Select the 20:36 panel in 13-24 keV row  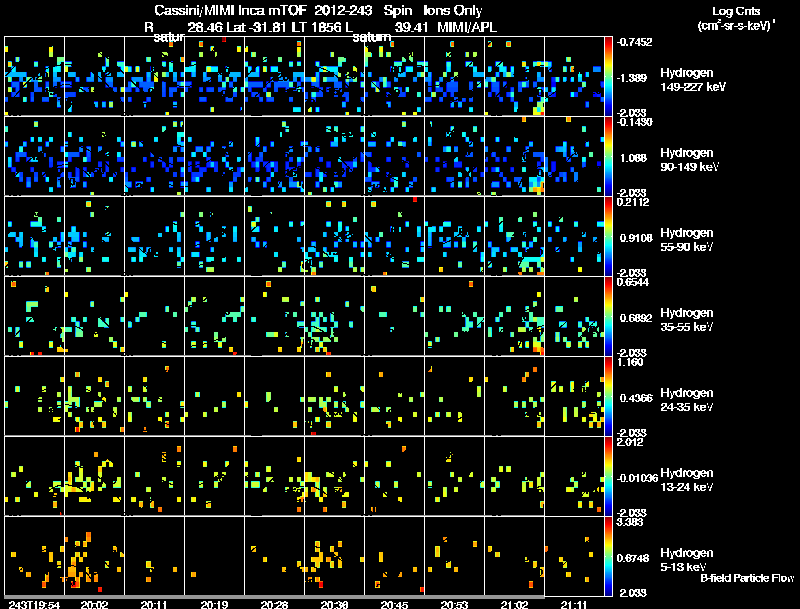(334, 476)
